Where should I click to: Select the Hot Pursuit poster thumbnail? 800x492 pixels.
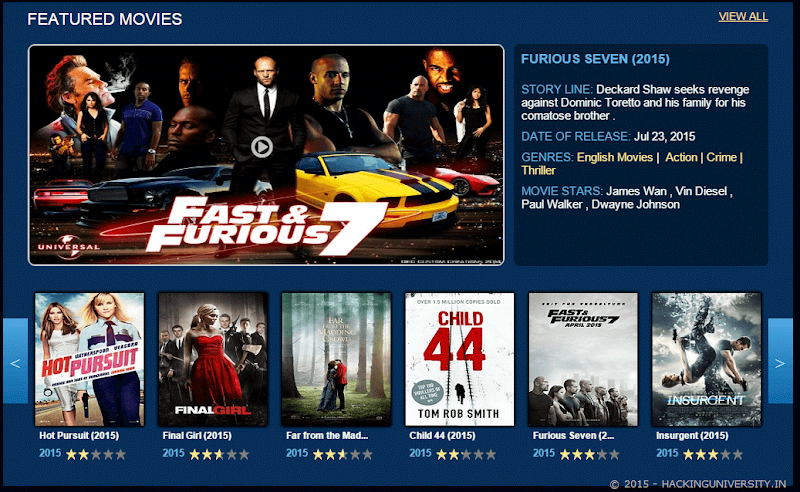pyautogui.click(x=89, y=359)
